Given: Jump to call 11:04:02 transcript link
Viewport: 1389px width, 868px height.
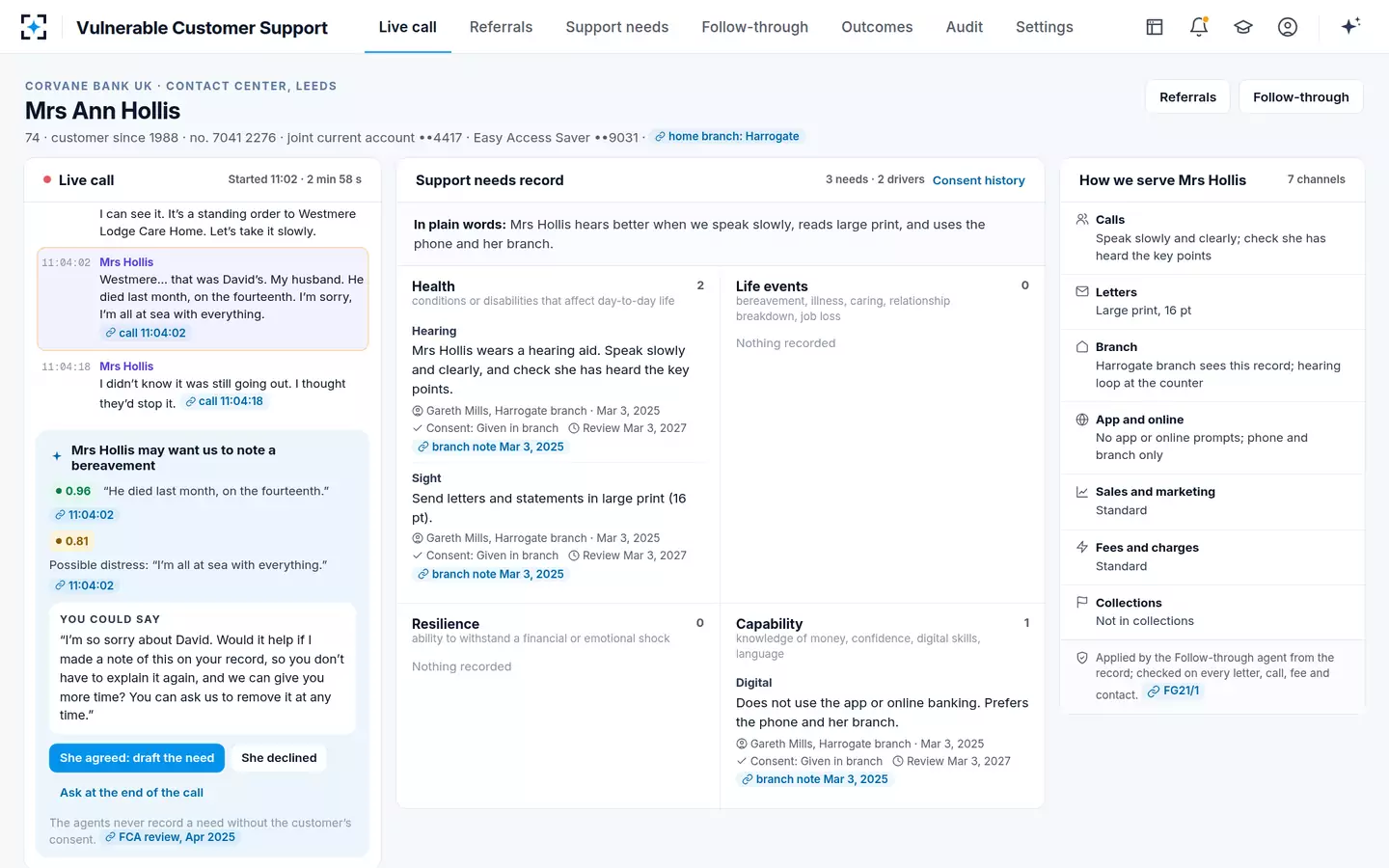Looking at the screenshot, I should coord(146,333).
